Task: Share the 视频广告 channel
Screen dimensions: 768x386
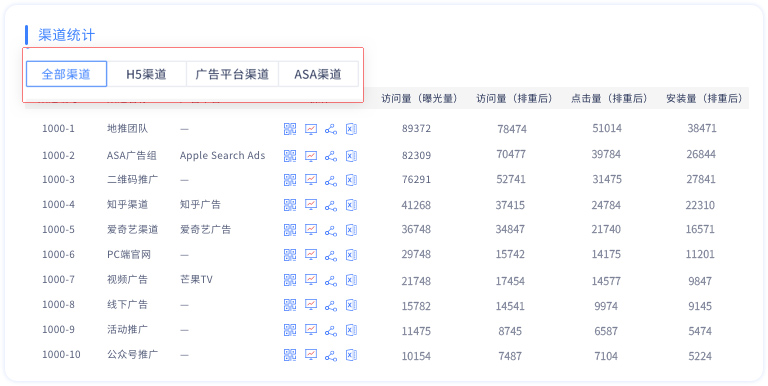Action: coord(331,280)
